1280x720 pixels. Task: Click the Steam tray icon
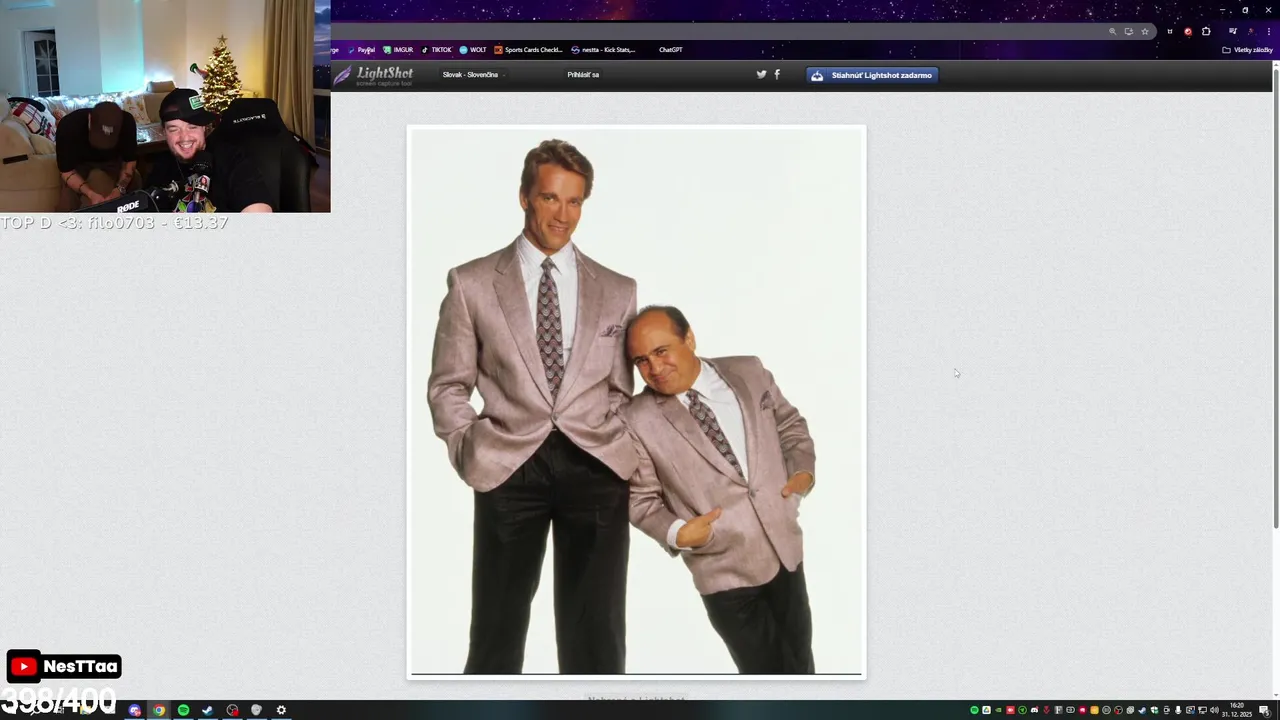point(1142,710)
